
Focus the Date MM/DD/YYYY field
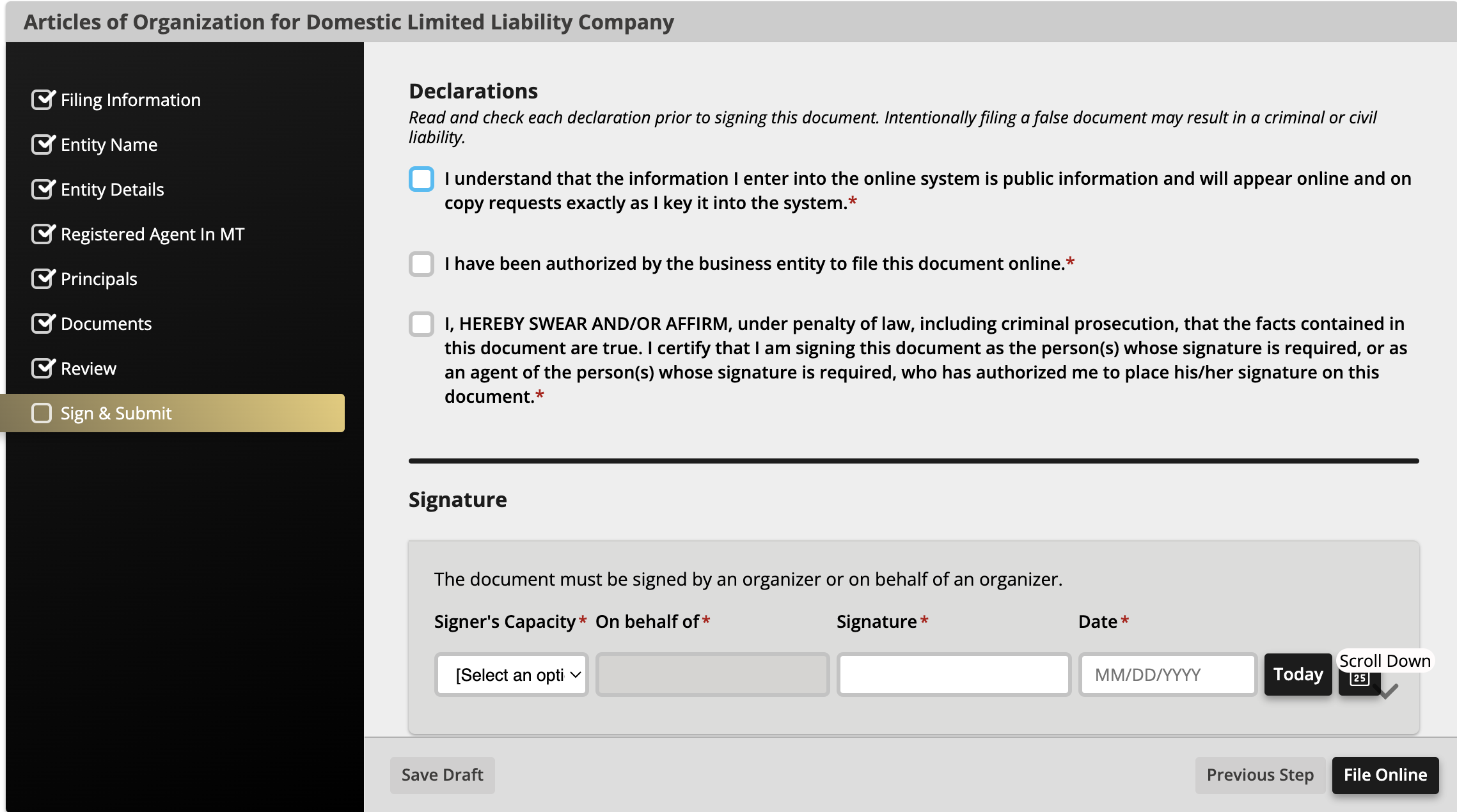(1168, 675)
